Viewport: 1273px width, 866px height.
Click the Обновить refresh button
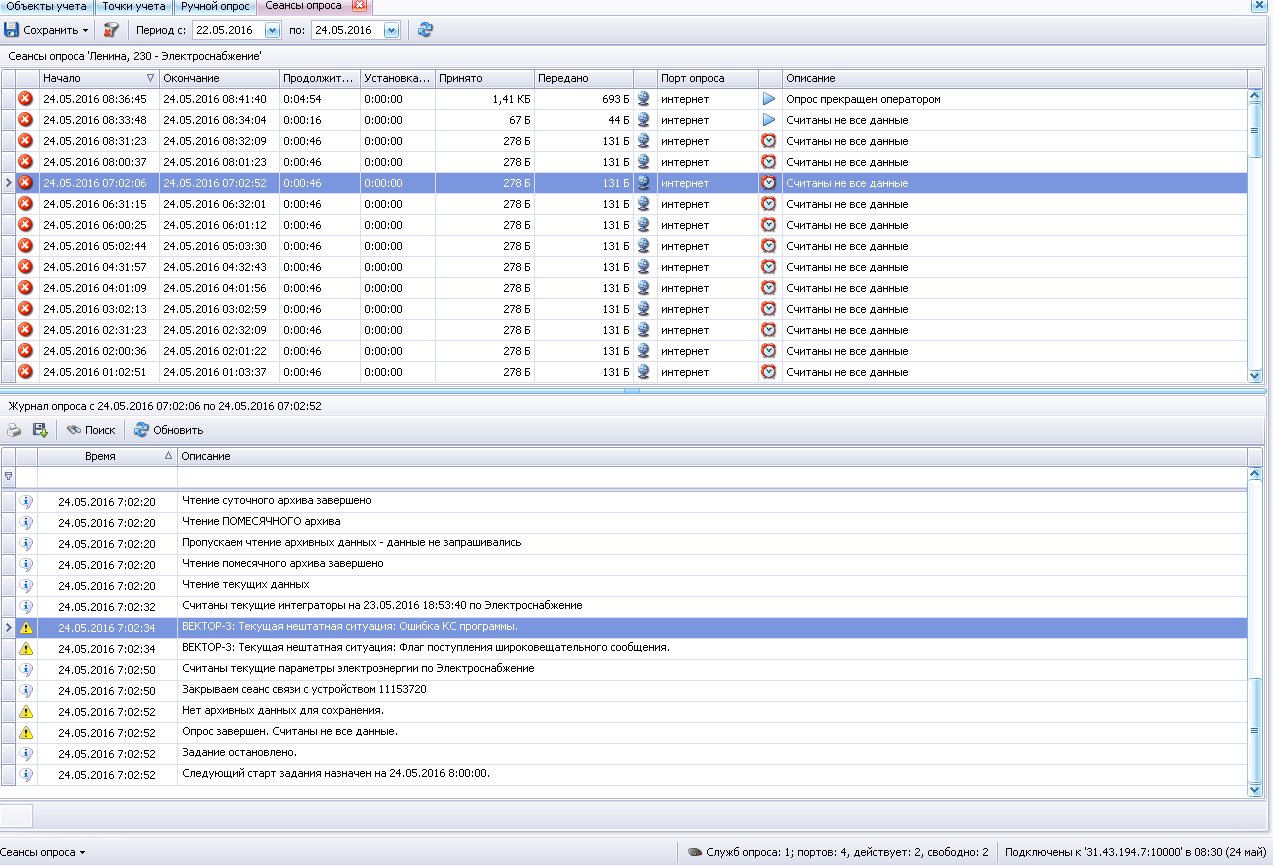pos(168,430)
